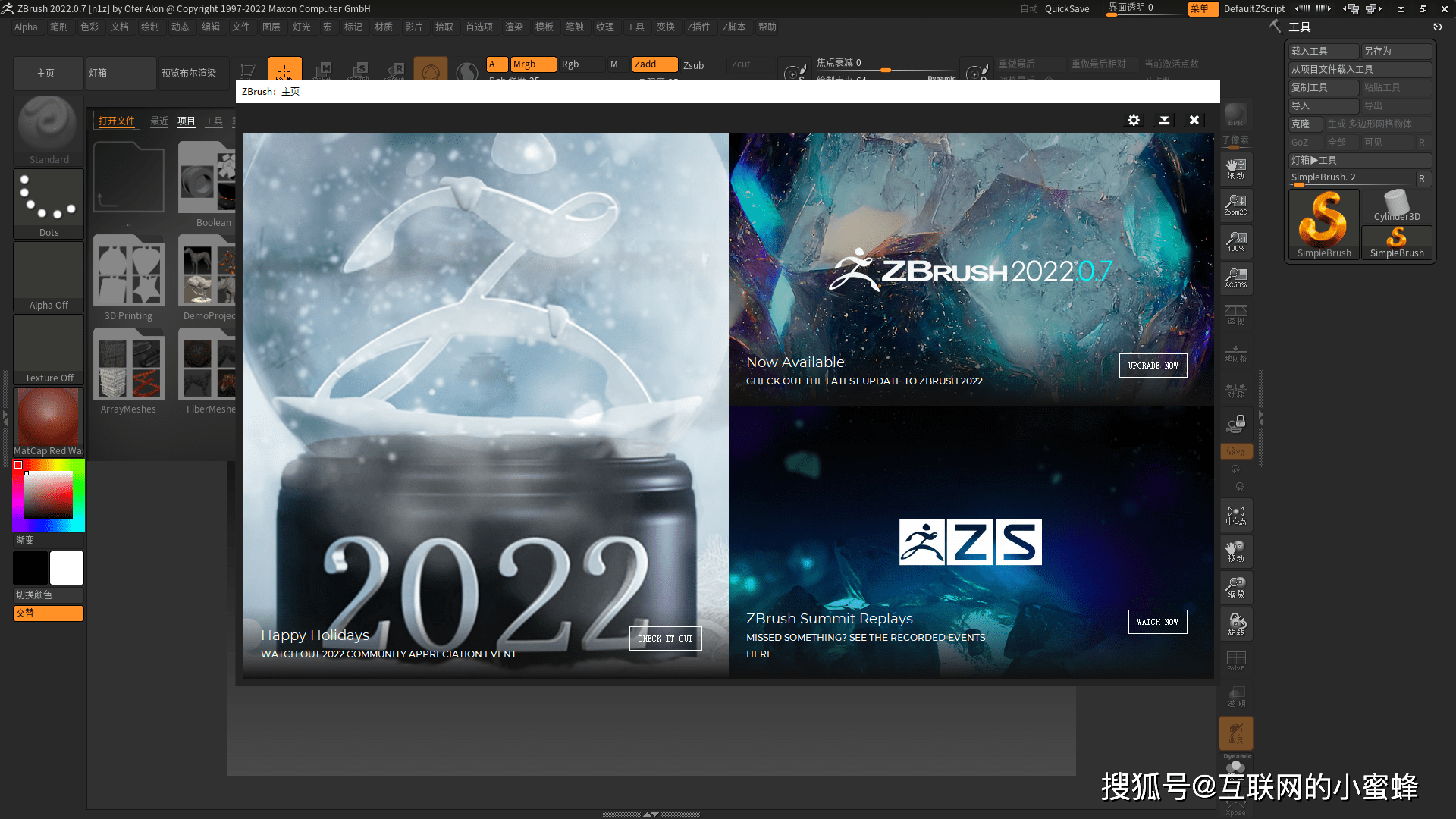Toggle the XYZ rotation mode button
The height and width of the screenshot is (819, 1456).
(1236, 451)
